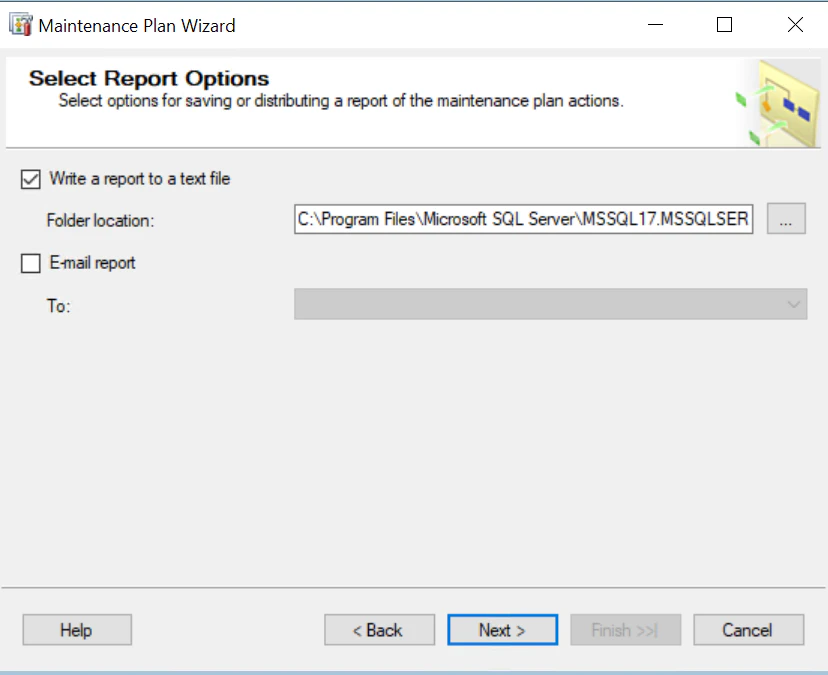Screen dimensions: 828x675
Task: Click the greyed-out Finish button
Action: [625, 630]
